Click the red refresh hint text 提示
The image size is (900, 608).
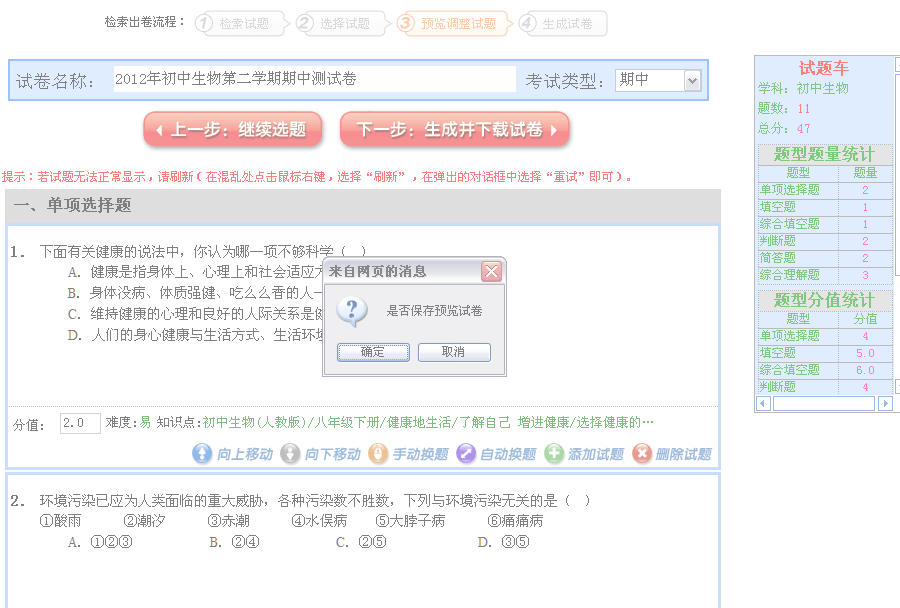[x=317, y=177]
